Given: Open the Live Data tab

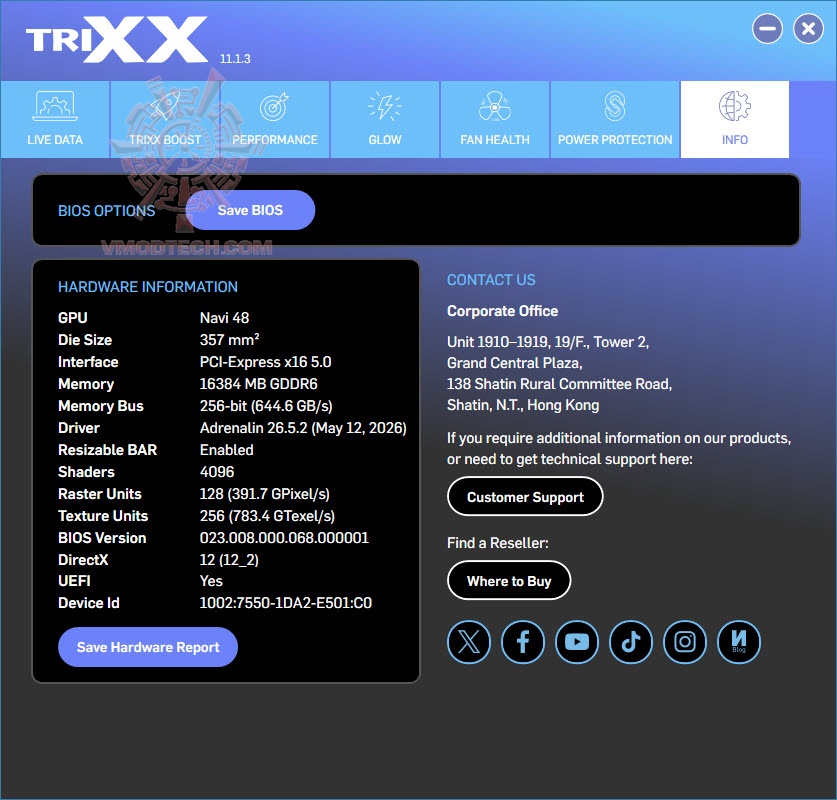Looking at the screenshot, I should [54, 120].
